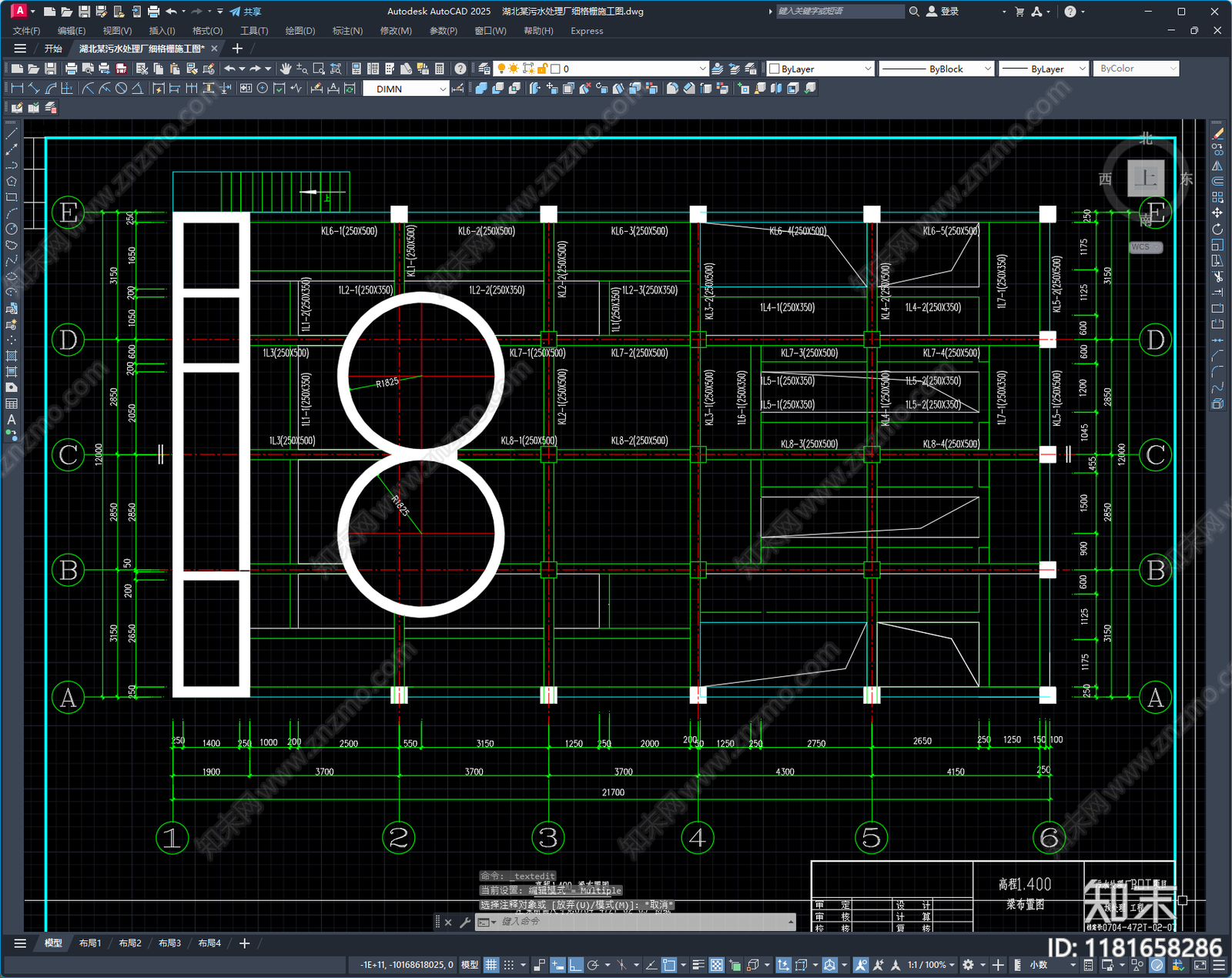The image size is (1232, 978).
Task: Open the 标注(N) menu
Action: coord(347,31)
